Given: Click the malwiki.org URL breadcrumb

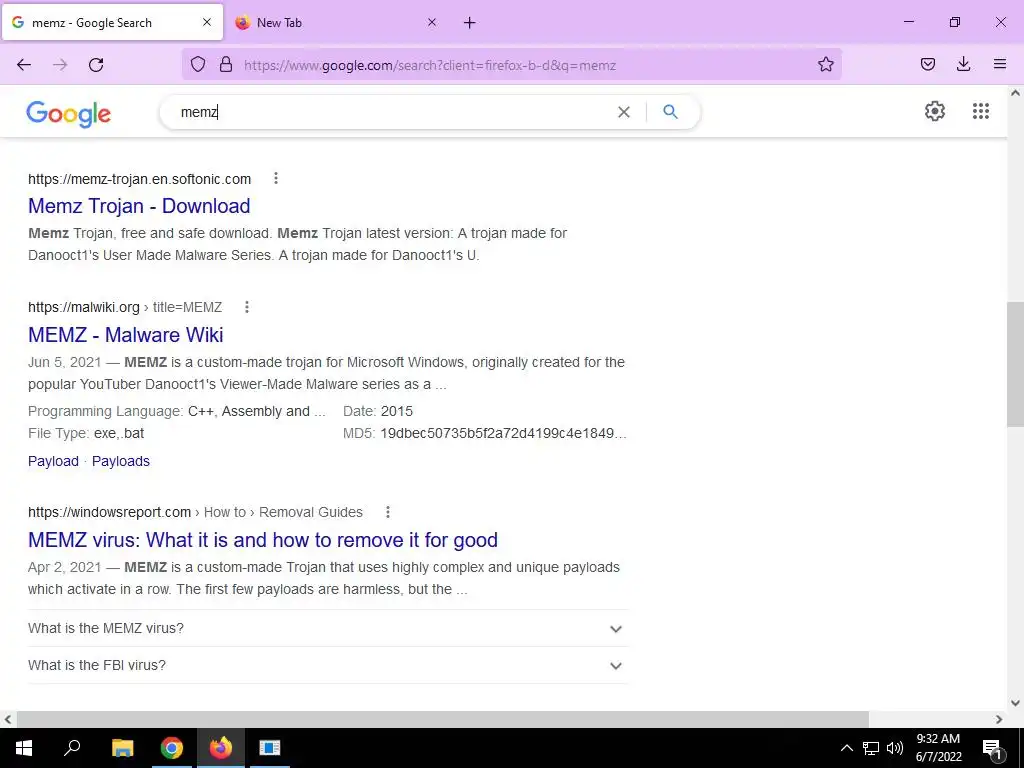Looking at the screenshot, I should (125, 307).
